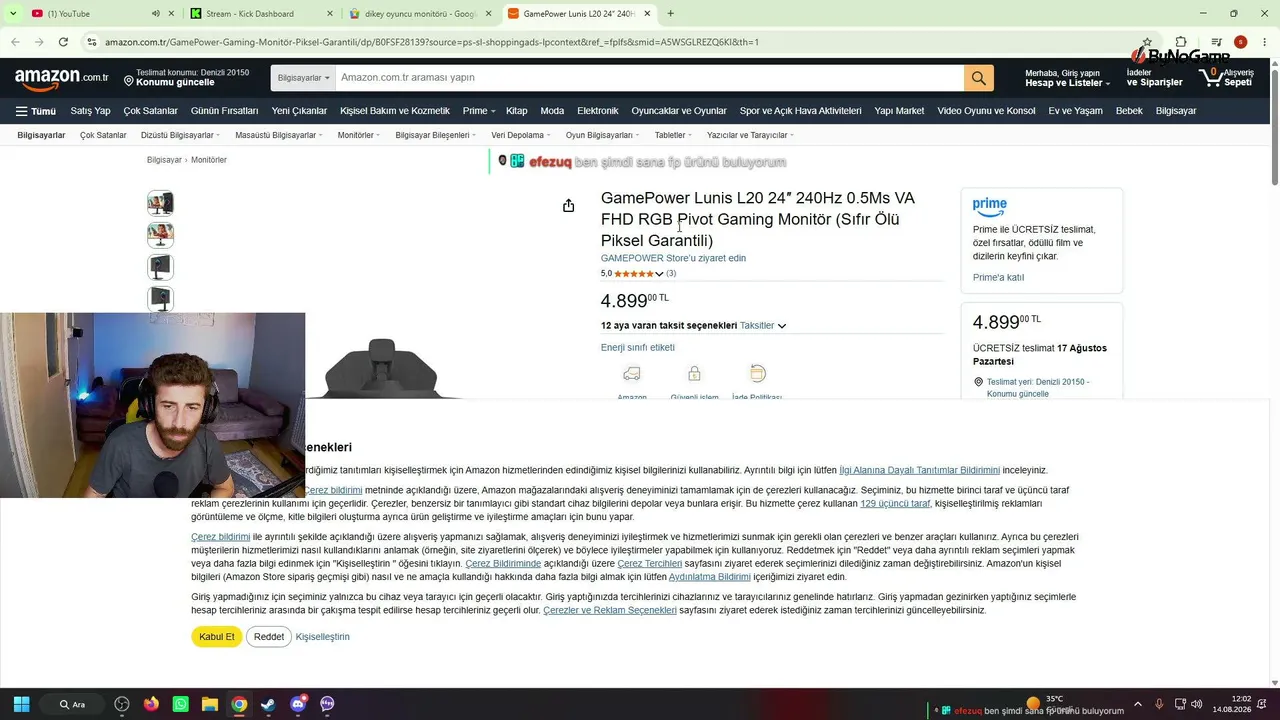Click the volume icon in system tray
This screenshot has width=1280, height=720.
[1197, 704]
